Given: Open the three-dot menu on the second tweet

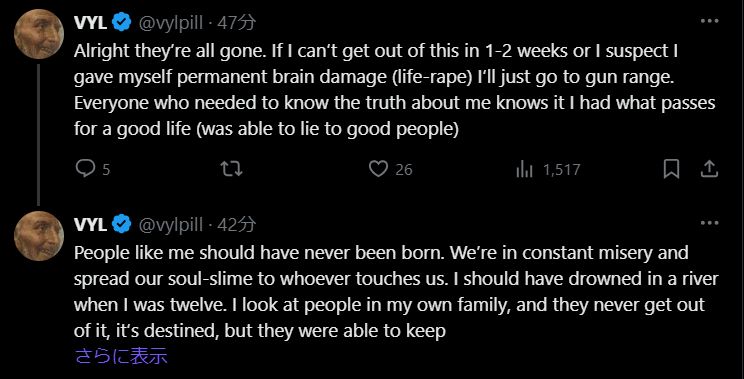Looking at the screenshot, I should (709, 223).
